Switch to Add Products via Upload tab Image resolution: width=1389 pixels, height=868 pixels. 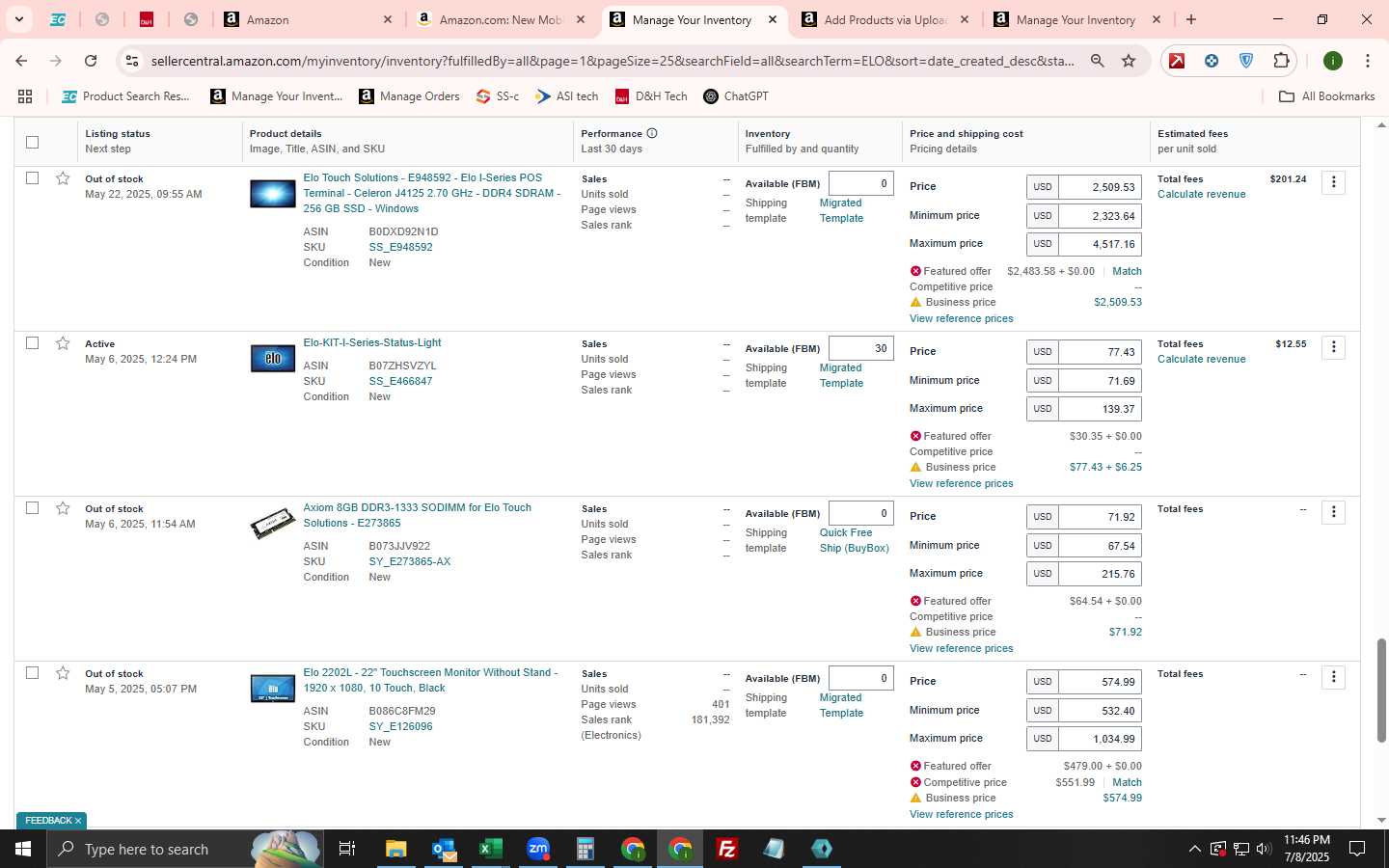point(886,19)
